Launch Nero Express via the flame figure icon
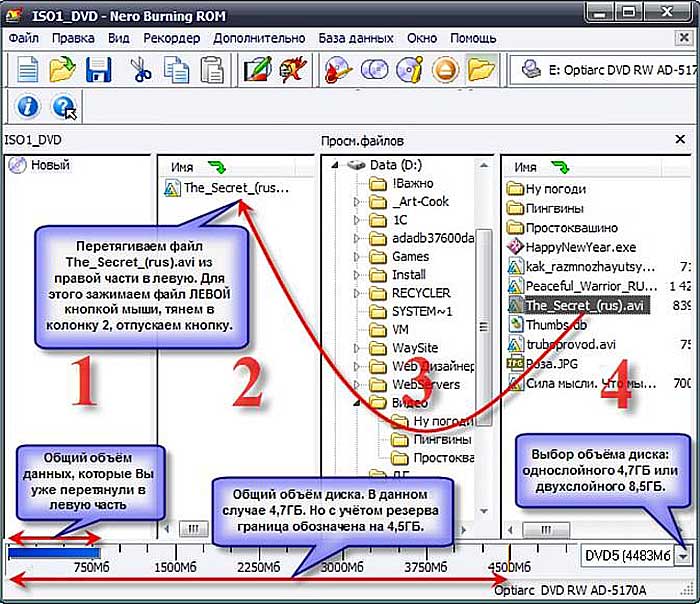 pyautogui.click(x=293, y=69)
